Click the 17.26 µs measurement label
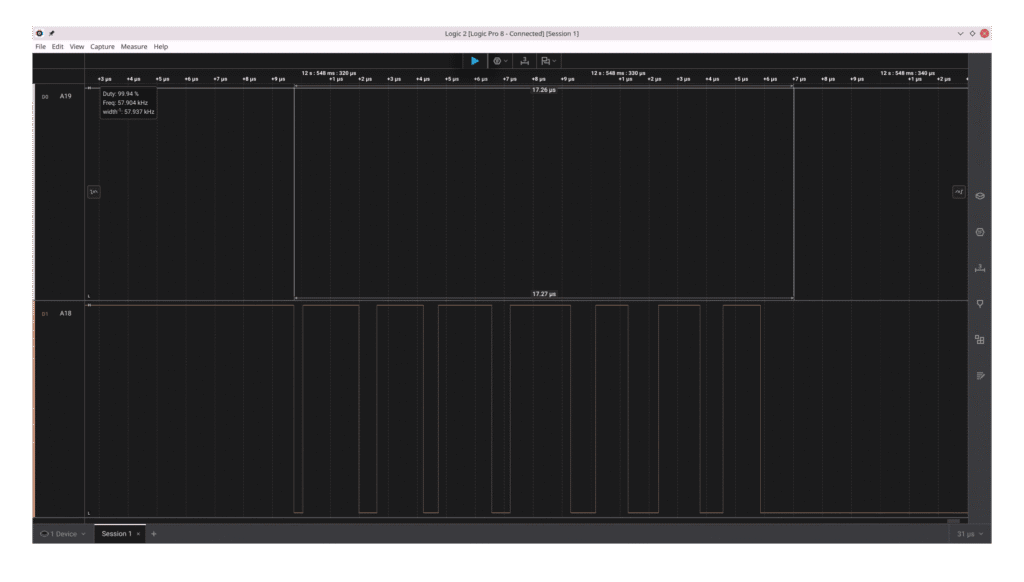Screen dimensions: 1024x582 (543, 90)
